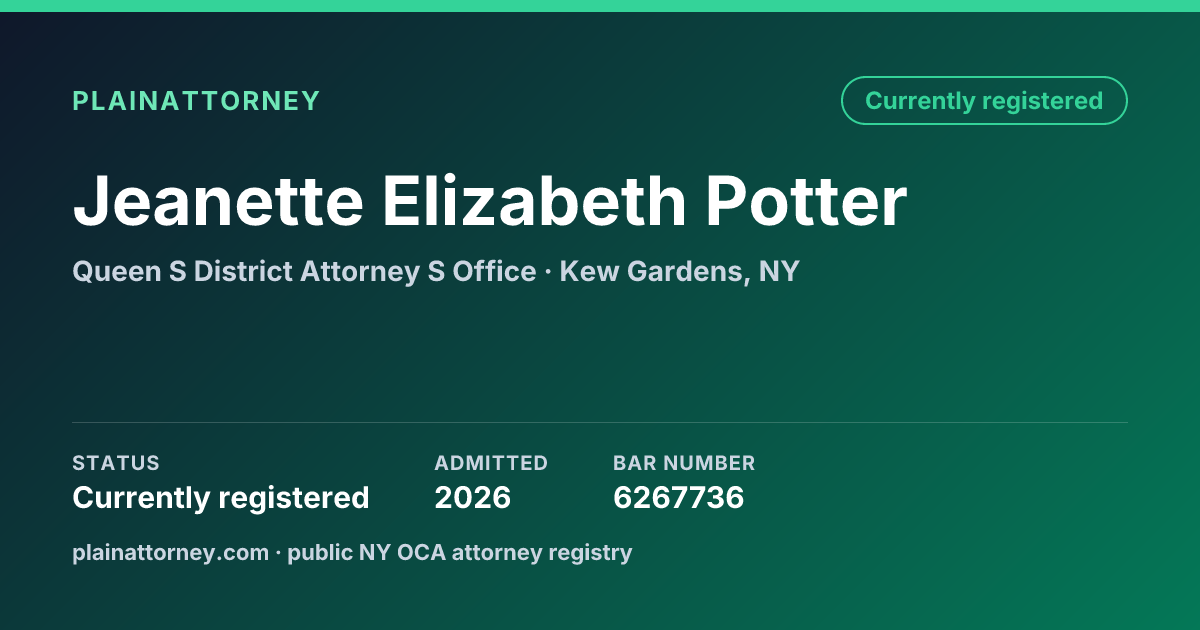Click the STATUS field label
This screenshot has height=630, width=1200.
click(x=116, y=463)
